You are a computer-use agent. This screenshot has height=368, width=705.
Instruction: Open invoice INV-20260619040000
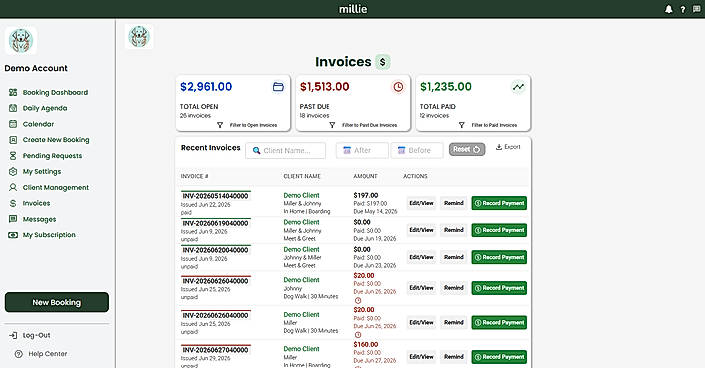pos(215,223)
